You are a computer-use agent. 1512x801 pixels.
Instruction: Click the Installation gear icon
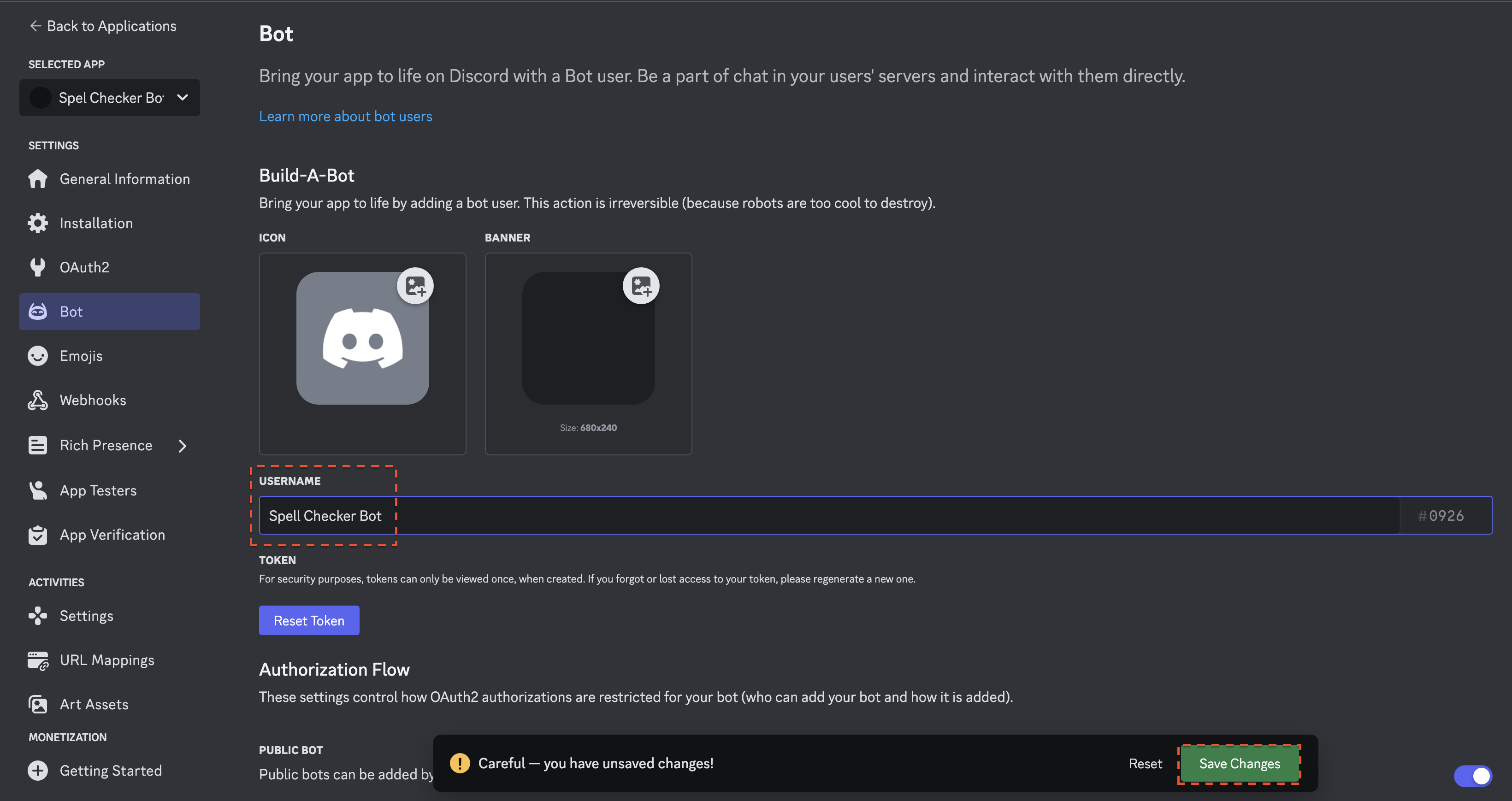pyautogui.click(x=37, y=223)
